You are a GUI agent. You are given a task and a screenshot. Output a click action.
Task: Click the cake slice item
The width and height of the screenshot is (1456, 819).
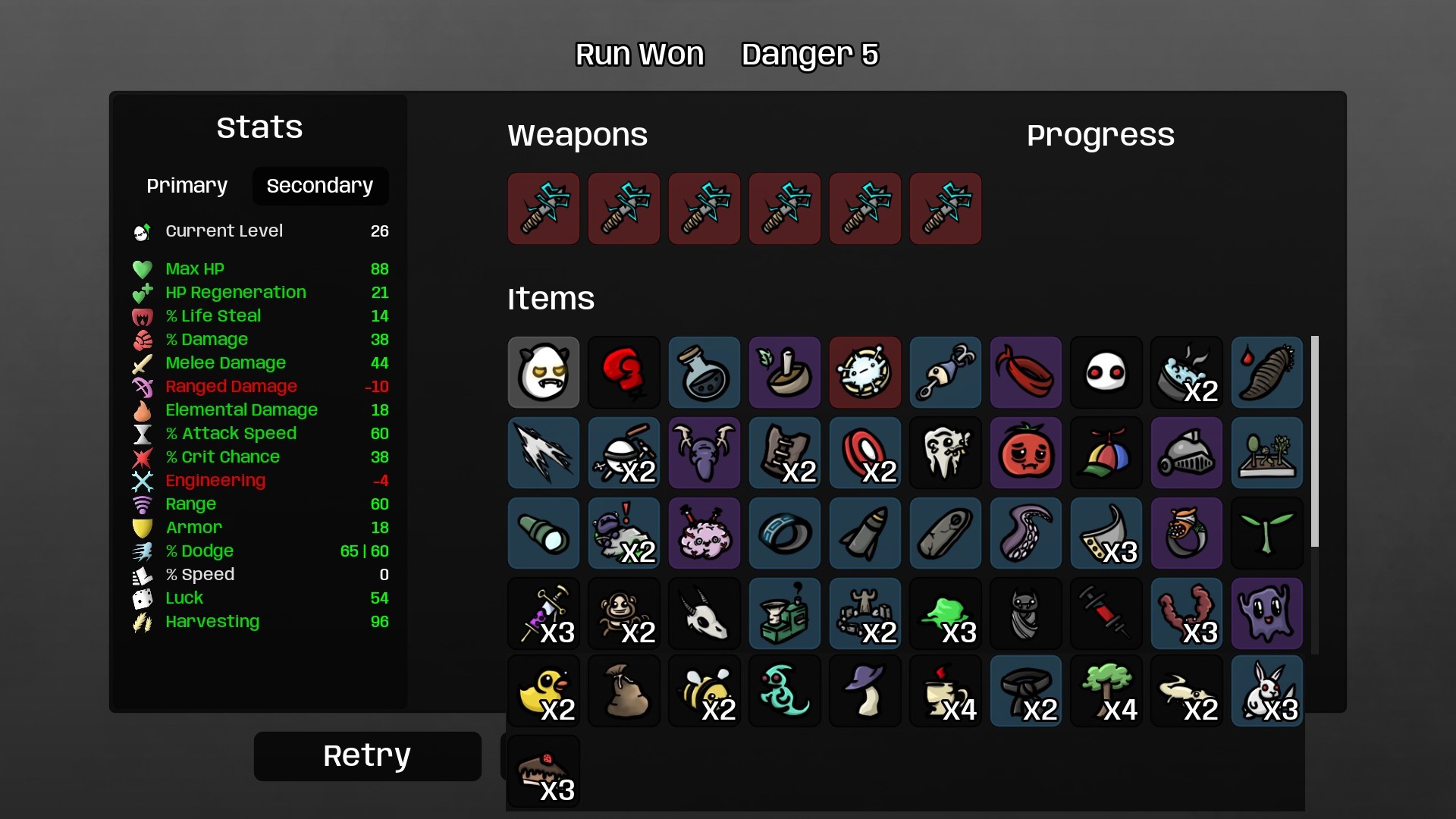coord(544,771)
